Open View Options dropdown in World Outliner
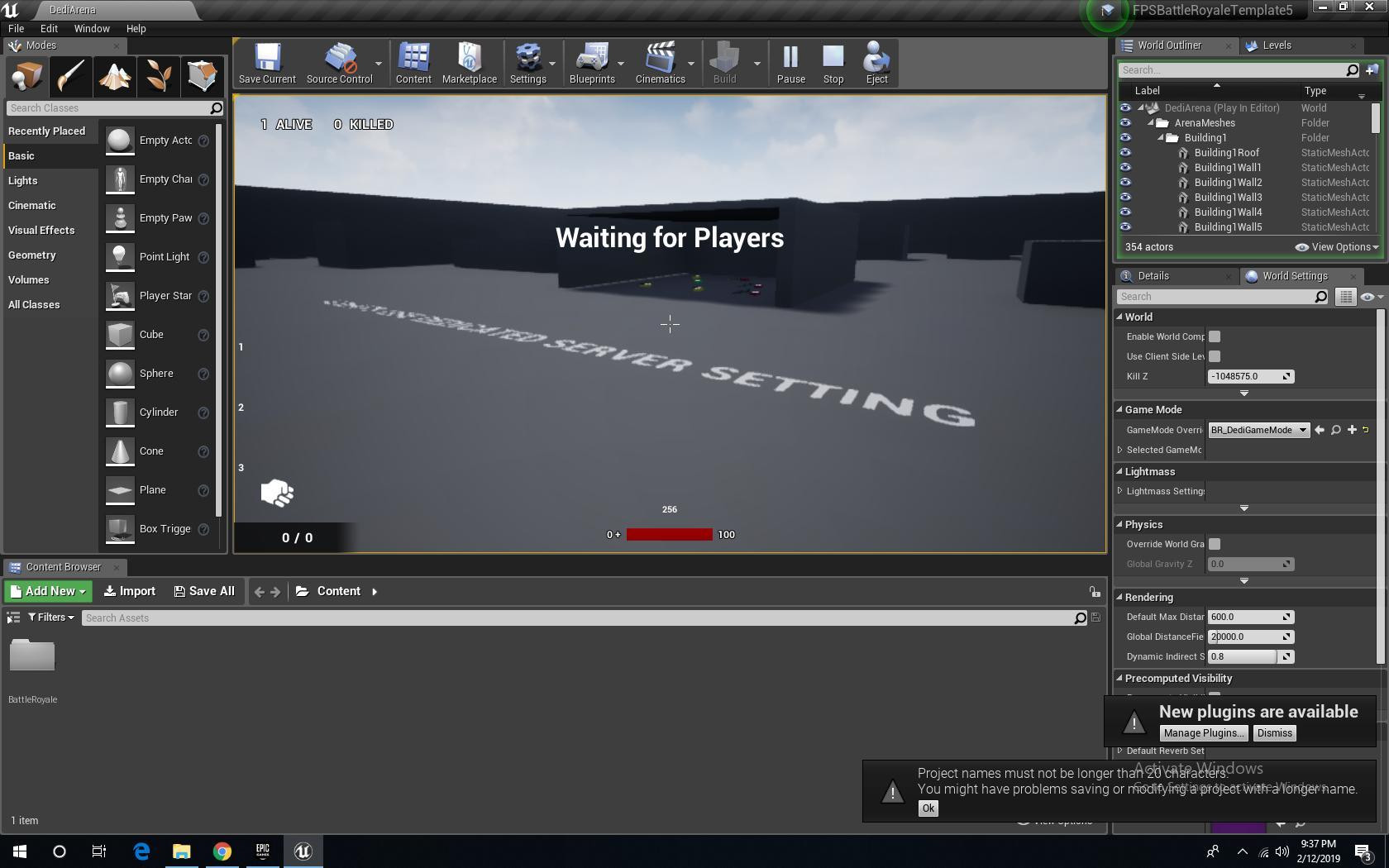The height and width of the screenshot is (868, 1389). coord(1337,247)
